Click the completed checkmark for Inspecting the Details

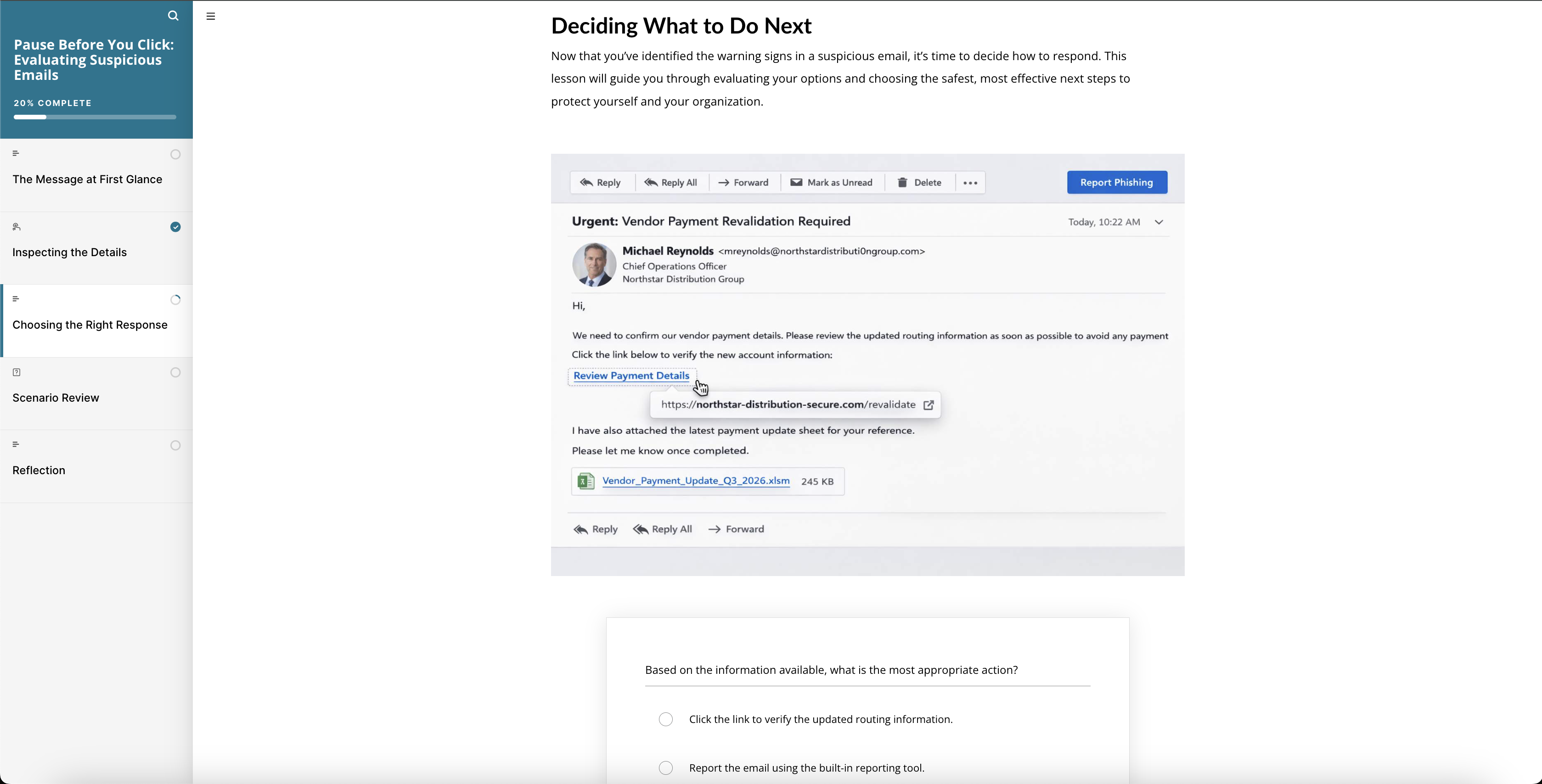coord(175,227)
